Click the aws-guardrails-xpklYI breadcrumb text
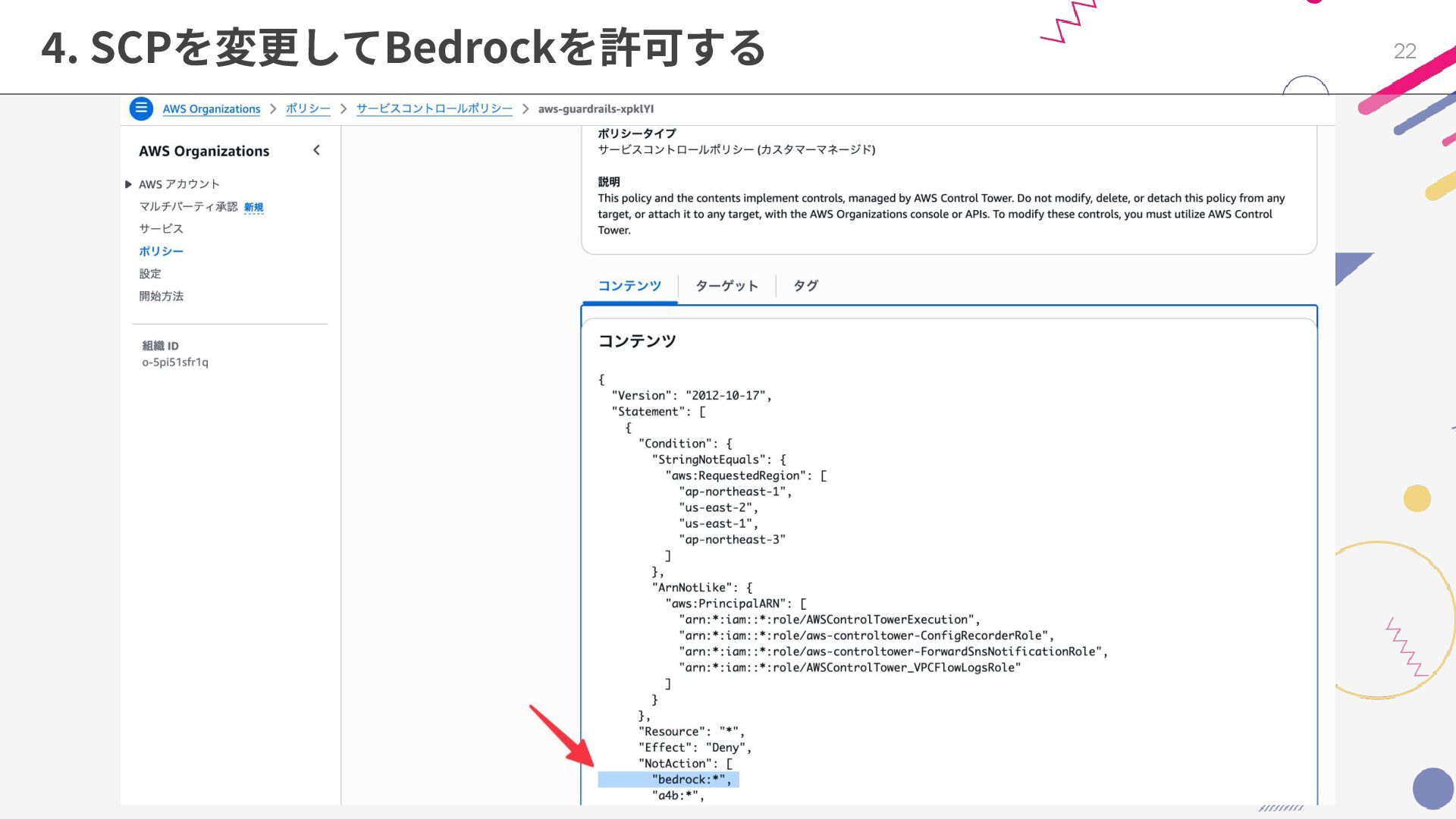 (596, 108)
